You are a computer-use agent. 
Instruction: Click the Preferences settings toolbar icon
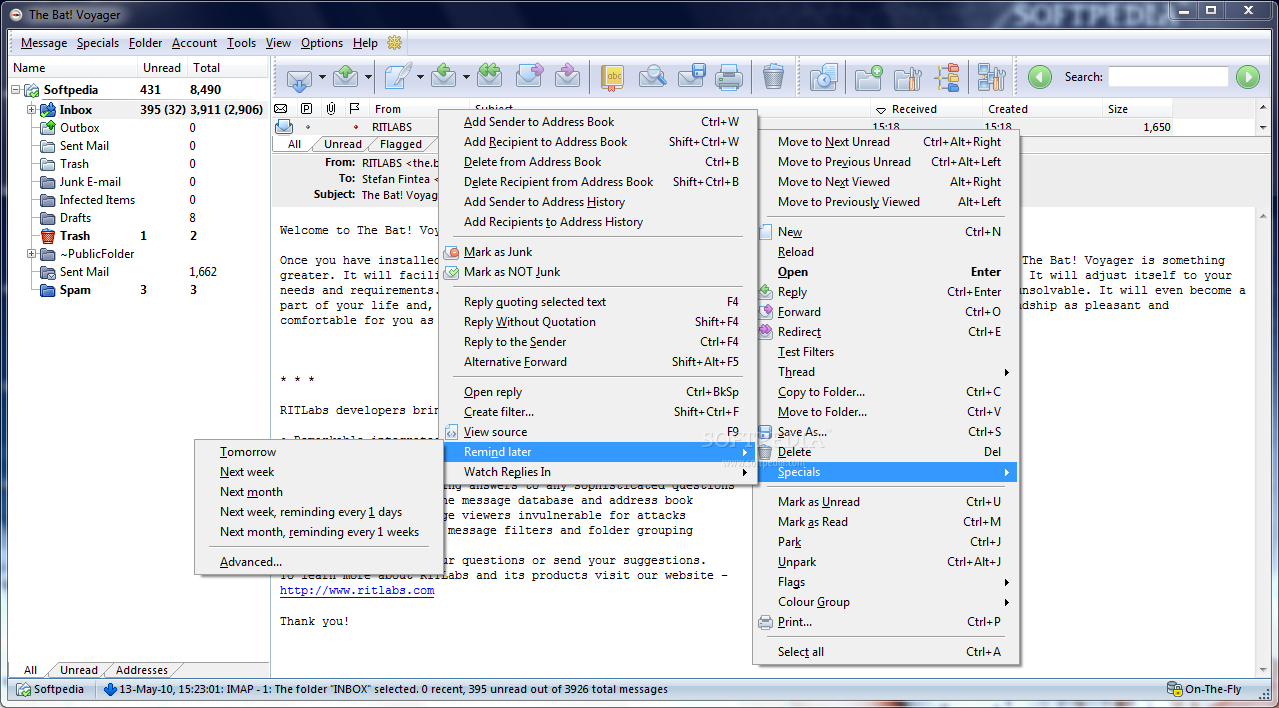pos(991,77)
